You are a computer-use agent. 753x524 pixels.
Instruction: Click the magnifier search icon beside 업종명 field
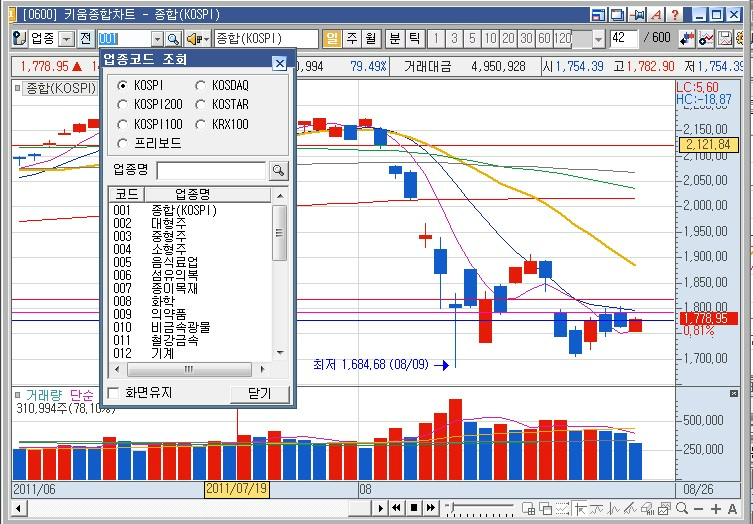click(279, 171)
